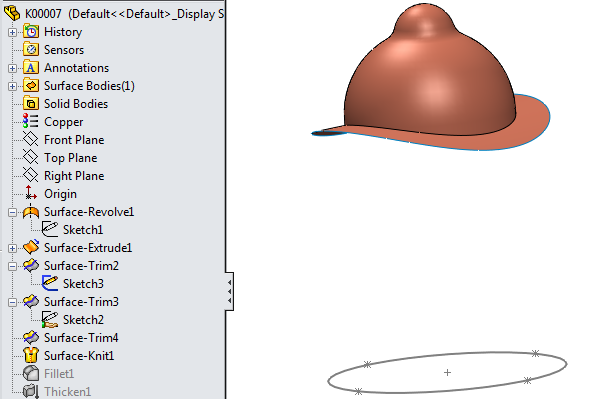The width and height of the screenshot is (610, 399).
Task: Click the Sketch2 icon
Action: (50, 320)
